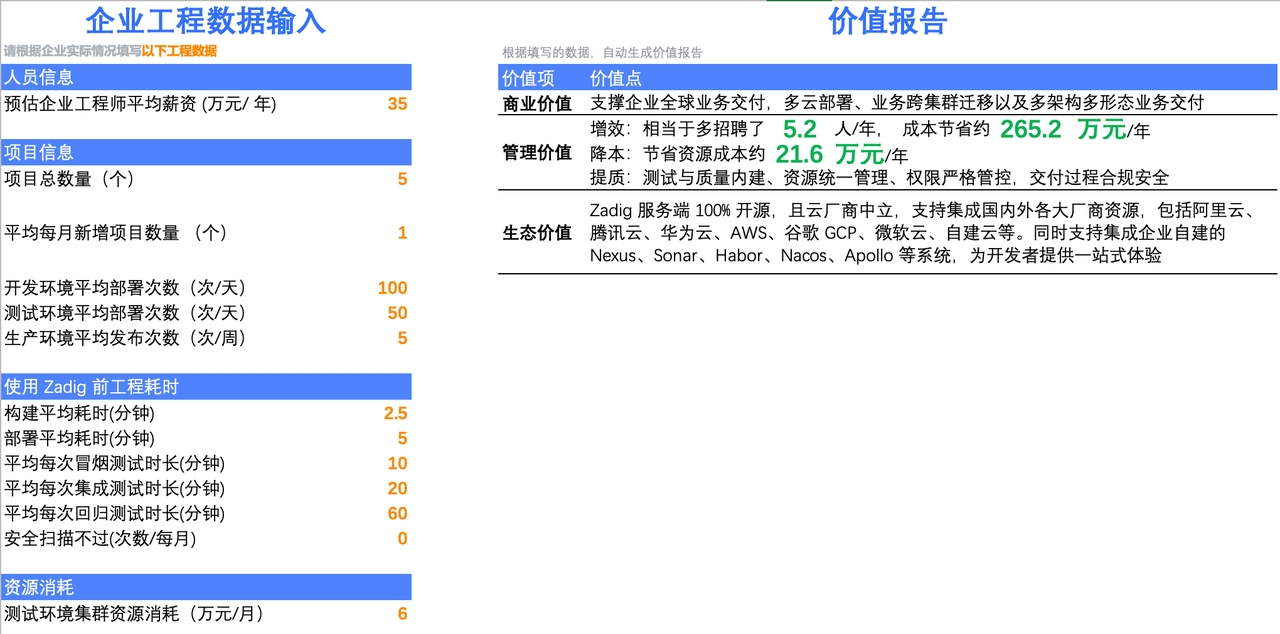The width and height of the screenshot is (1280, 634).
Task: Click the 价值点 column header
Action: pos(616,78)
